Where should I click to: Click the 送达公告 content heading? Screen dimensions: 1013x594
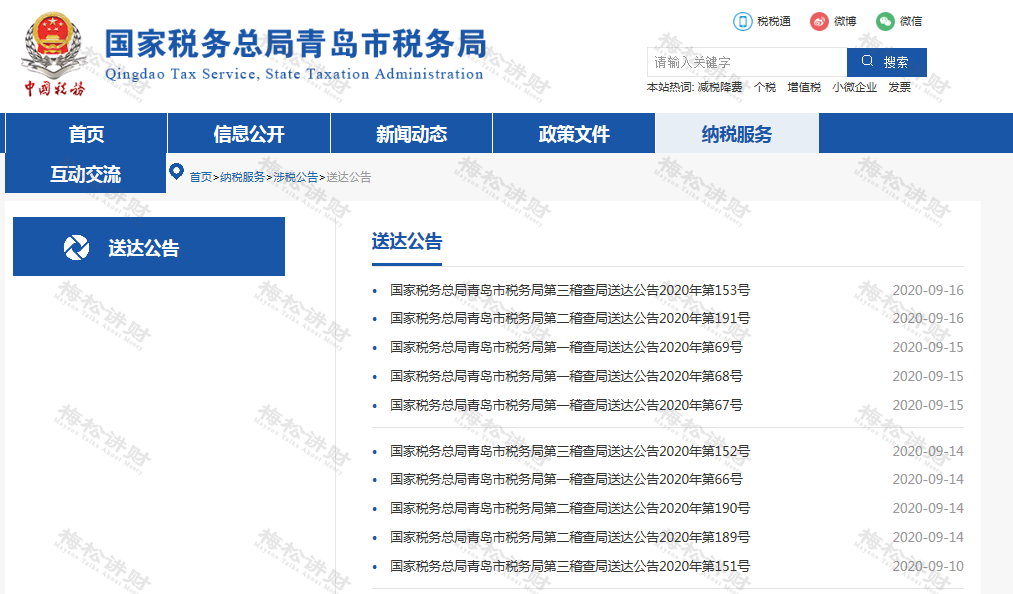(x=407, y=242)
